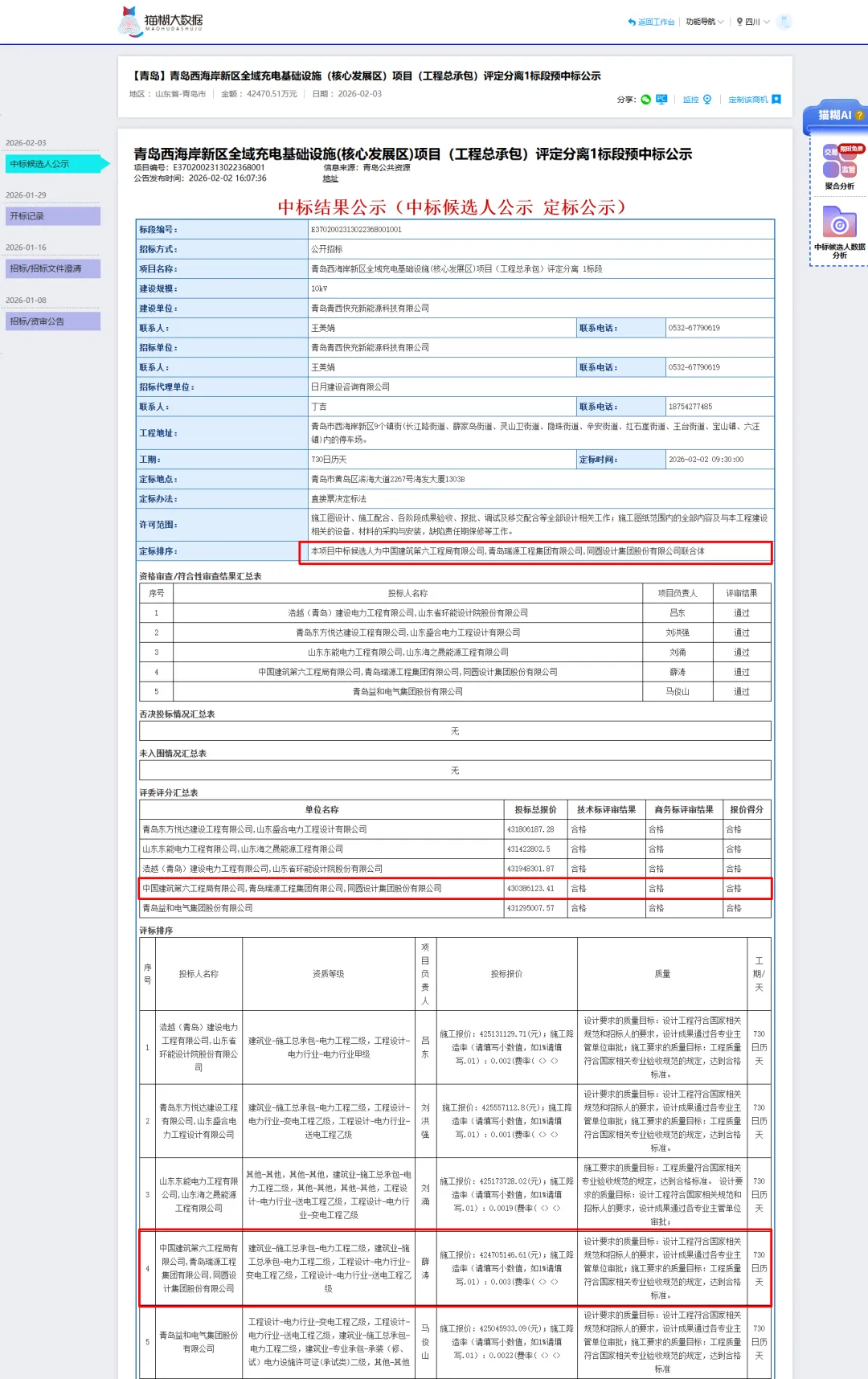Click 定标时间 value 2026-02-02 09:30:00
Viewport: 868px width, 1379px height.
coord(706,460)
